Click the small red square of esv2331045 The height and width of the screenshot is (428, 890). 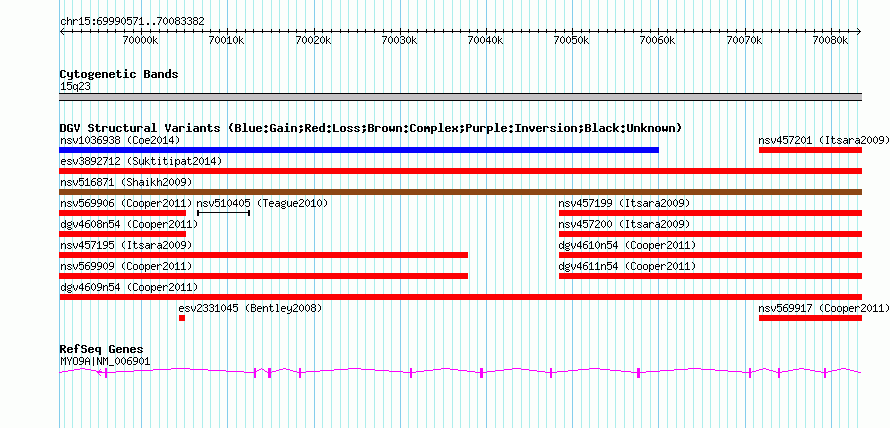point(182,318)
